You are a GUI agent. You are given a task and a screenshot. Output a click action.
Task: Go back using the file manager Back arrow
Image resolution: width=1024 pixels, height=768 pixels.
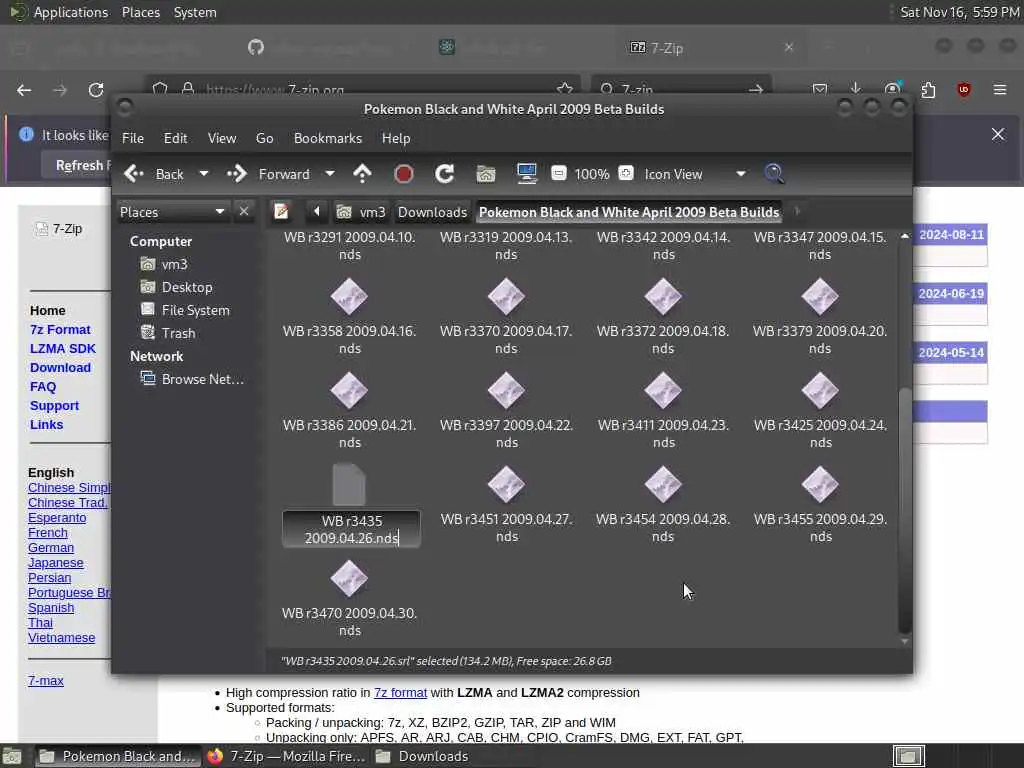134,174
